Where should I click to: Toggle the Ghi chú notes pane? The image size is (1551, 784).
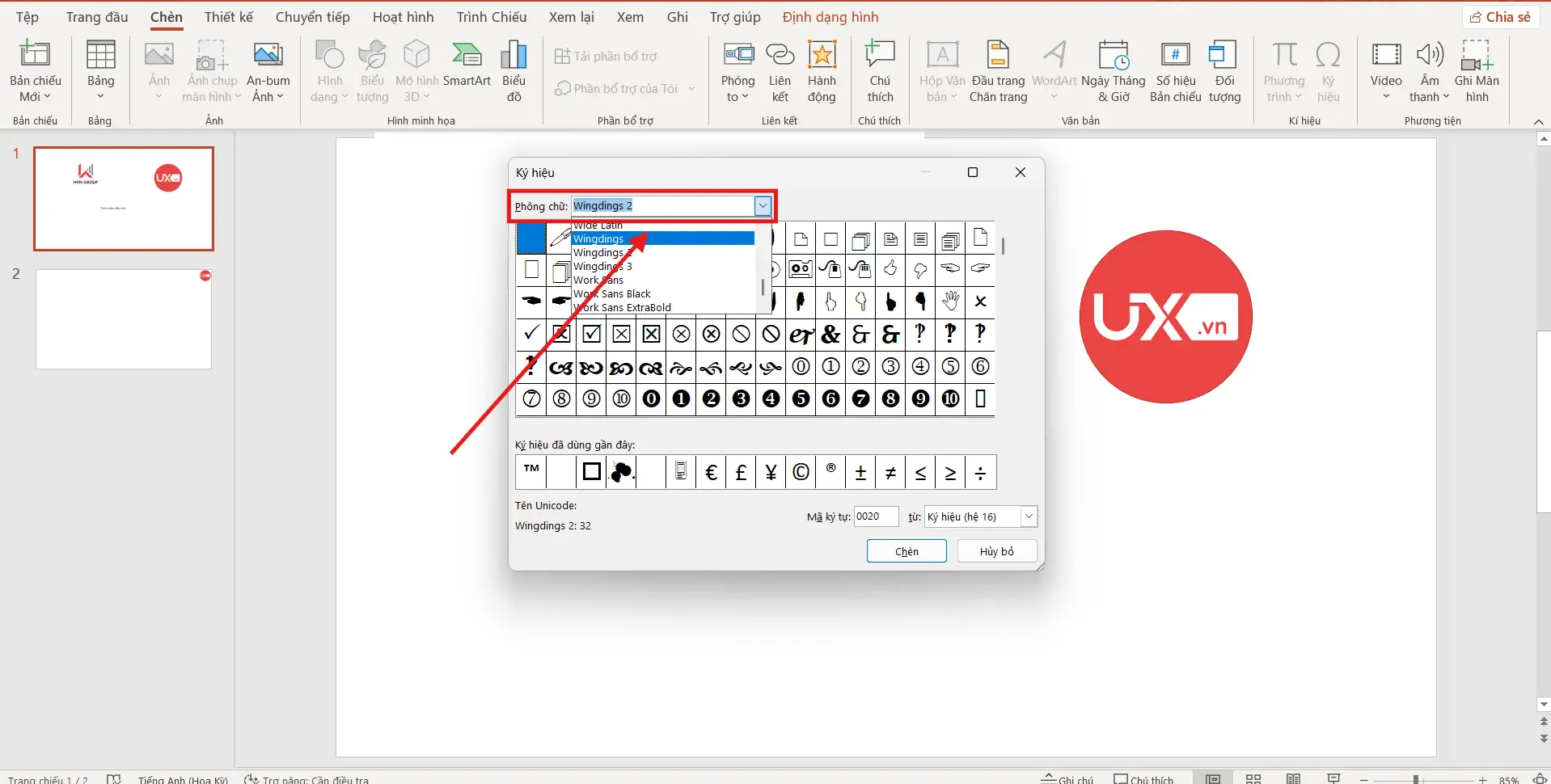1067,779
